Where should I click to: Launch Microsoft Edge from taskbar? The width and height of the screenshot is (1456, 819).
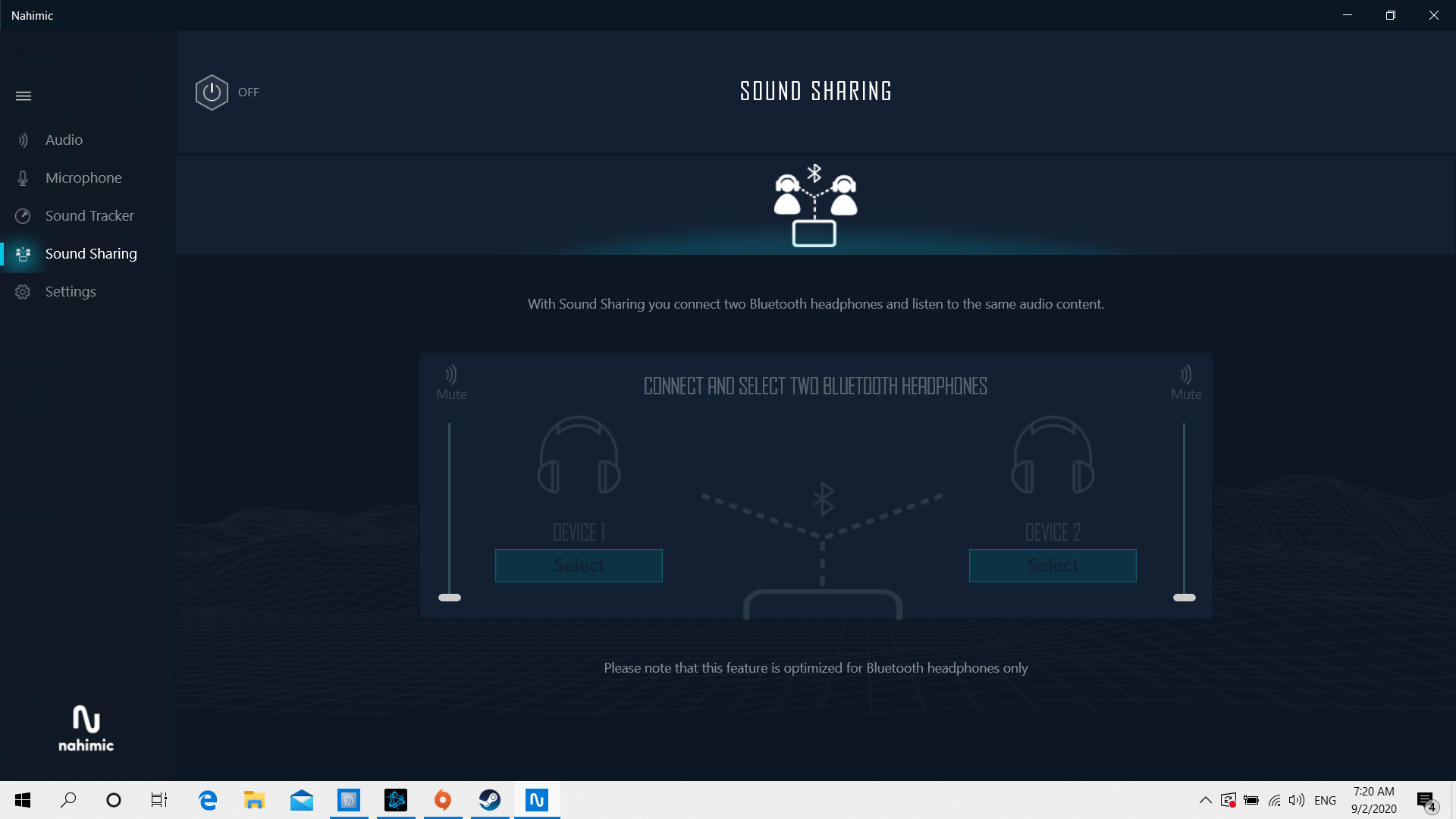pyautogui.click(x=207, y=800)
